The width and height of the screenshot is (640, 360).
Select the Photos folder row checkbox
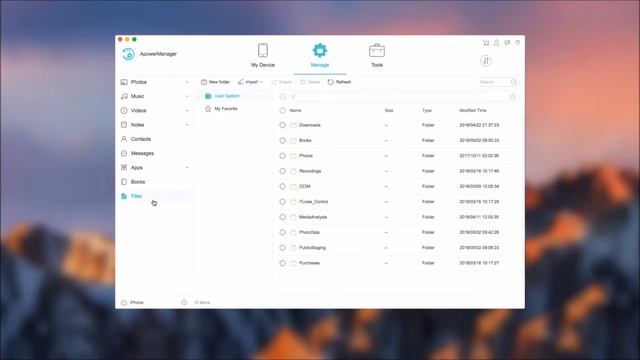282,156
